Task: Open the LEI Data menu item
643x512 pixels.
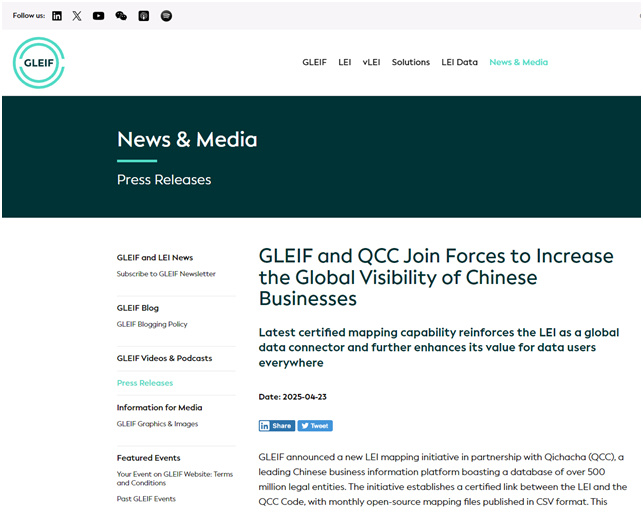Action: coord(459,62)
